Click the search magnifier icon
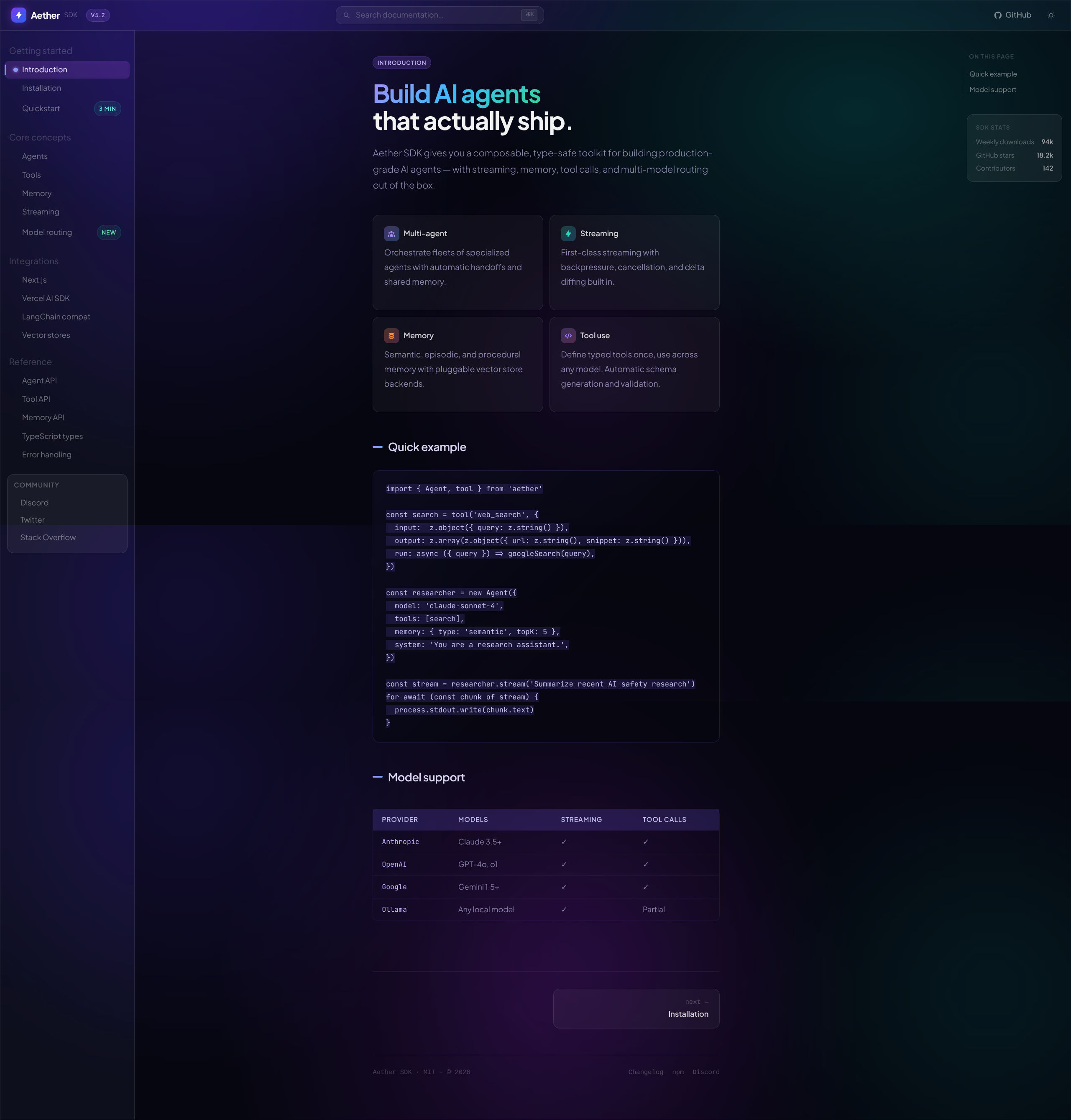 (346, 15)
